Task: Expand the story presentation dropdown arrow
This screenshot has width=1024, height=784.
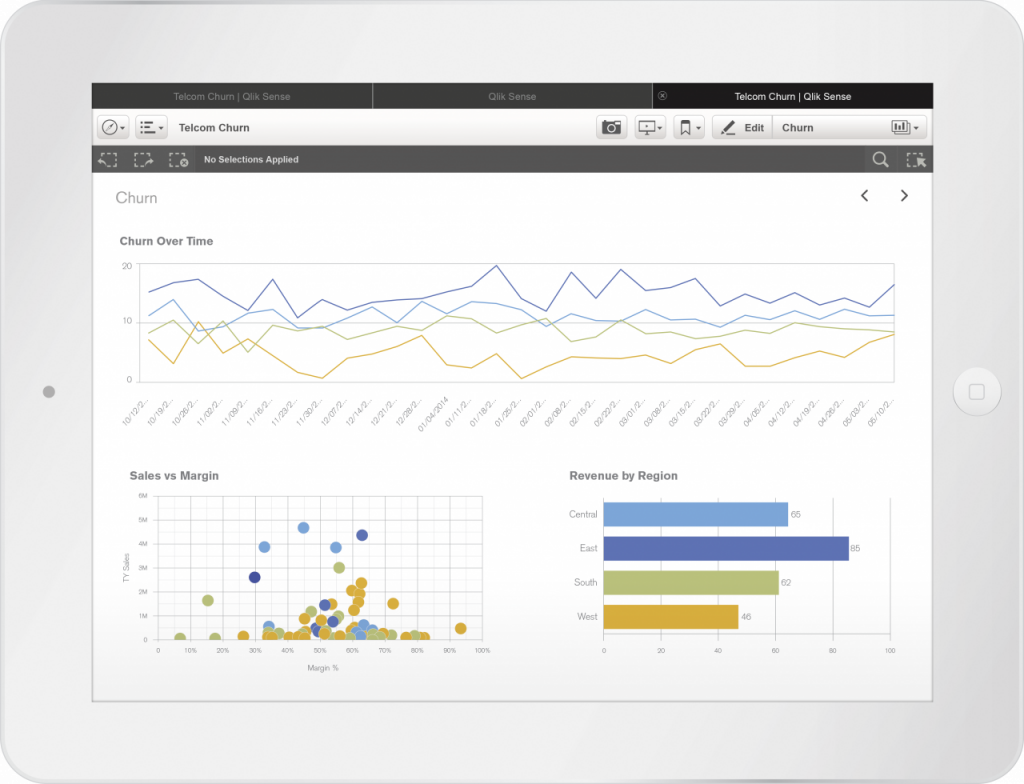Action: 658,127
